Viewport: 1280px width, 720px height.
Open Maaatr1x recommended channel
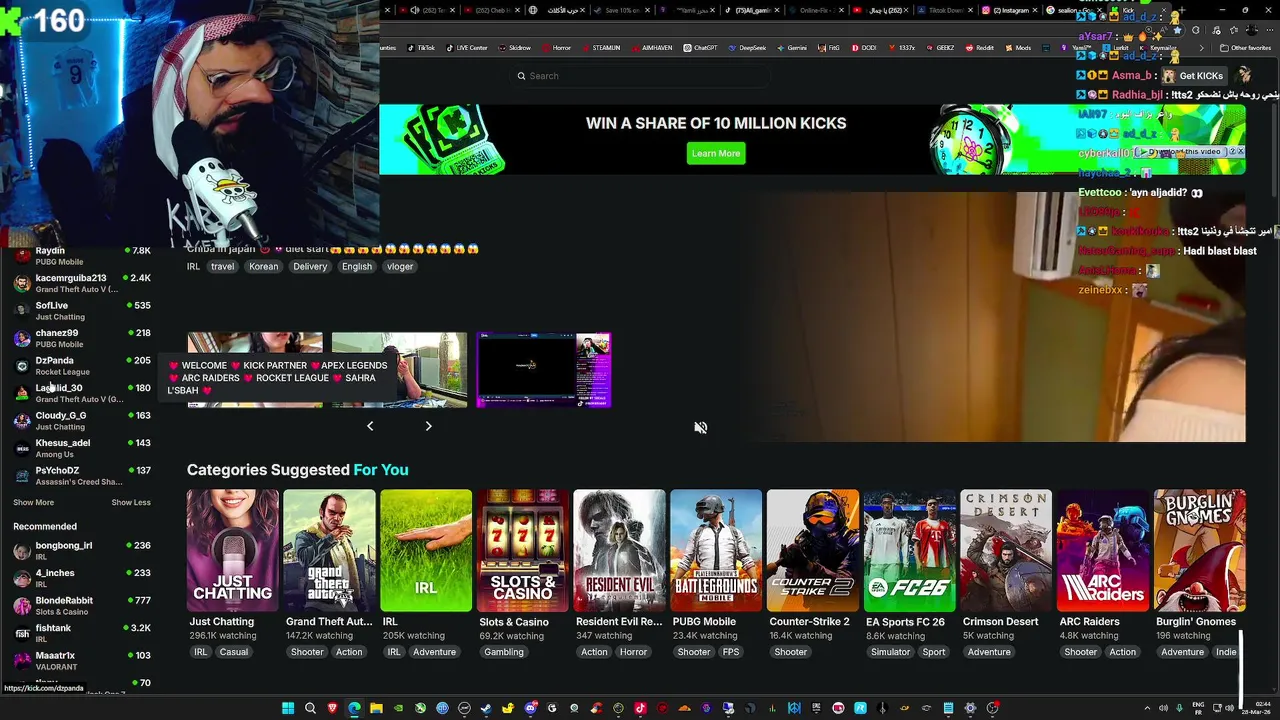pyautogui.click(x=82, y=661)
